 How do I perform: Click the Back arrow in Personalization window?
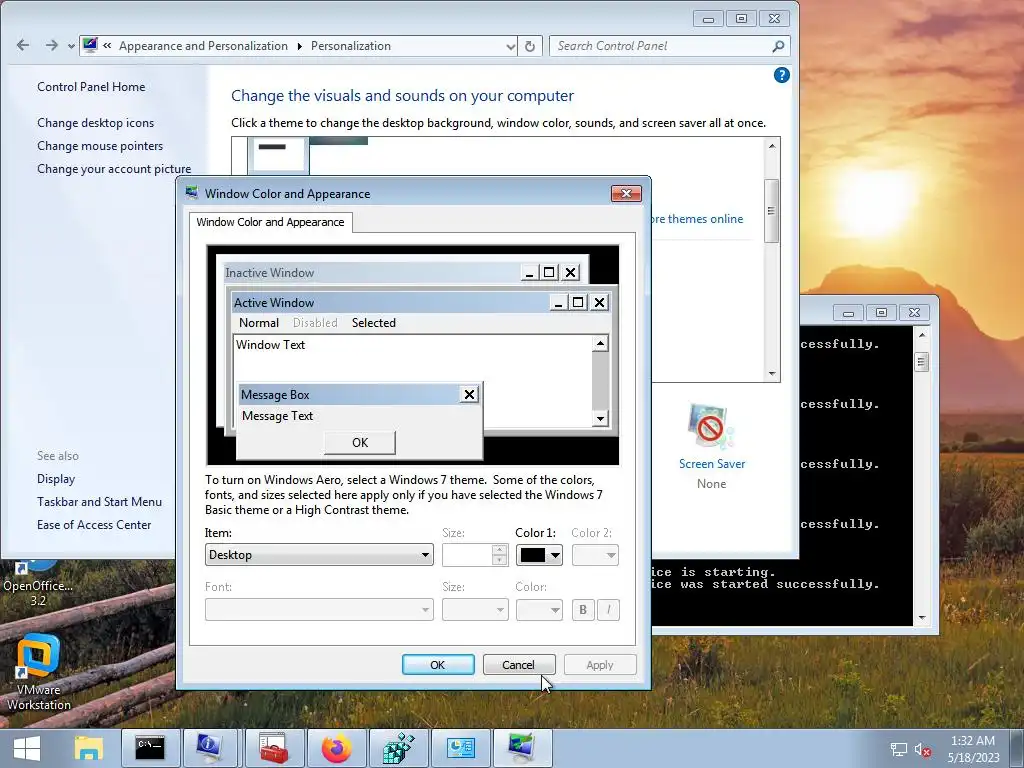(23, 45)
